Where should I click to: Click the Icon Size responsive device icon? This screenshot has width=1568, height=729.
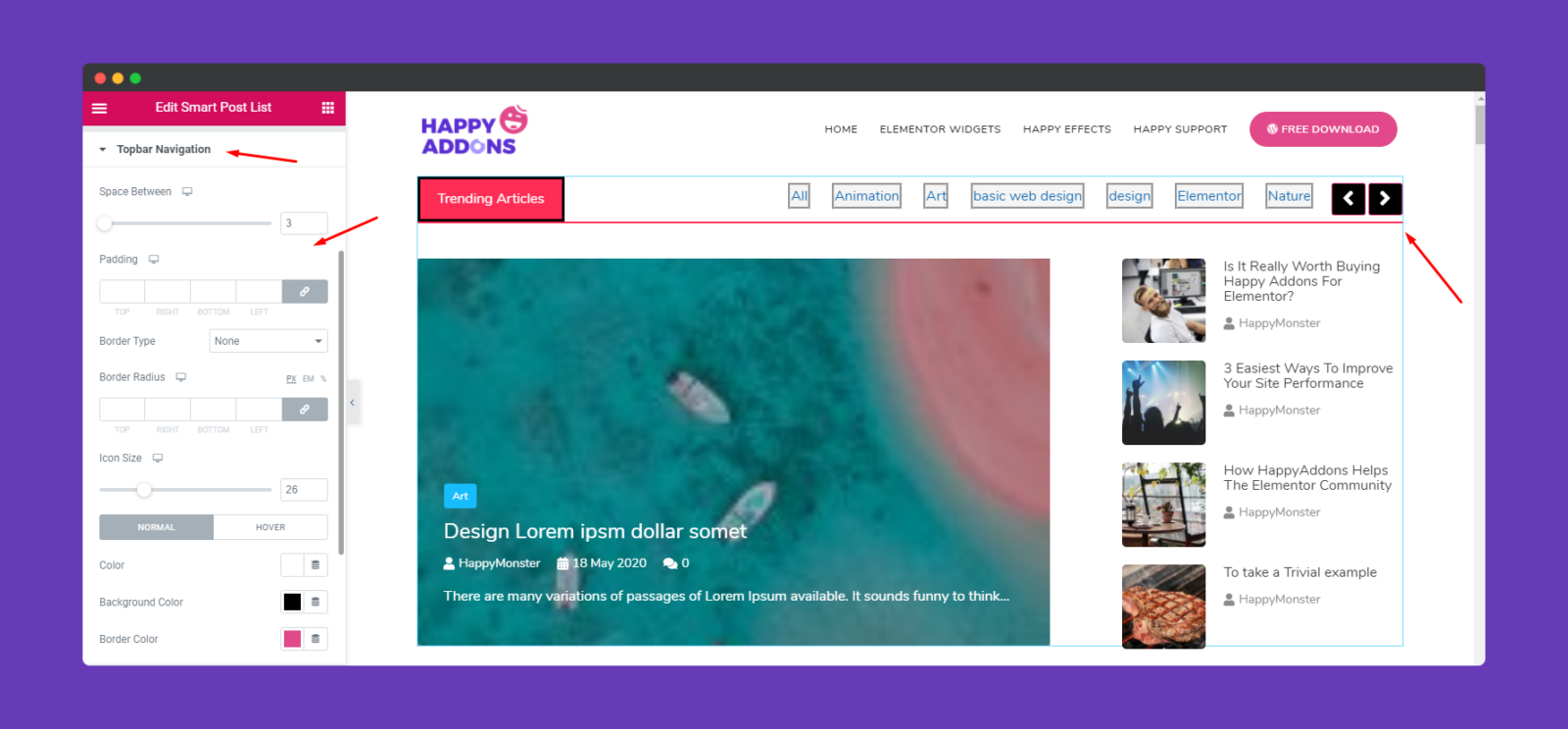pyautogui.click(x=158, y=459)
